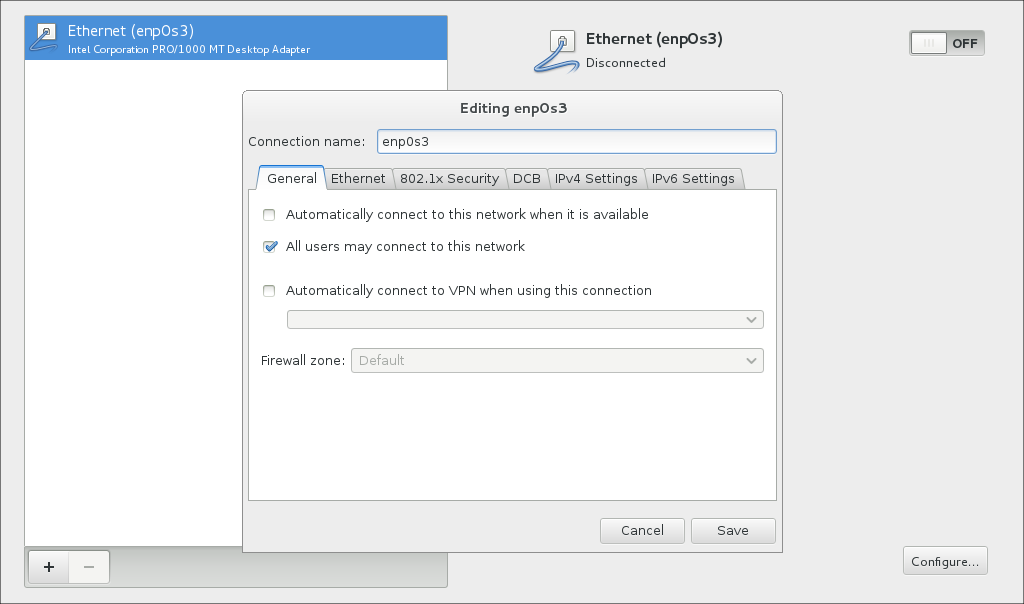1024x604 pixels.
Task: Click the Ethernet cable icon in device list
Action: pos(44,38)
